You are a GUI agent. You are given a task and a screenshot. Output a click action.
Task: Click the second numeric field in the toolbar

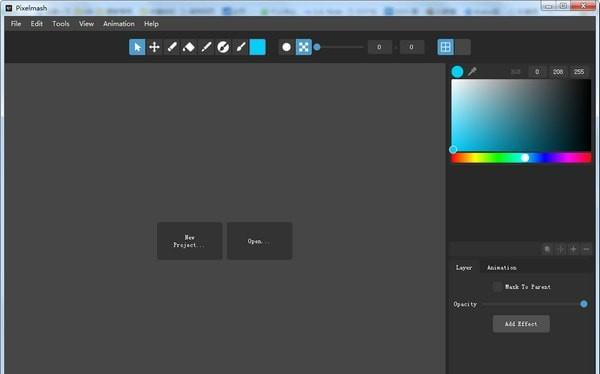pos(411,47)
